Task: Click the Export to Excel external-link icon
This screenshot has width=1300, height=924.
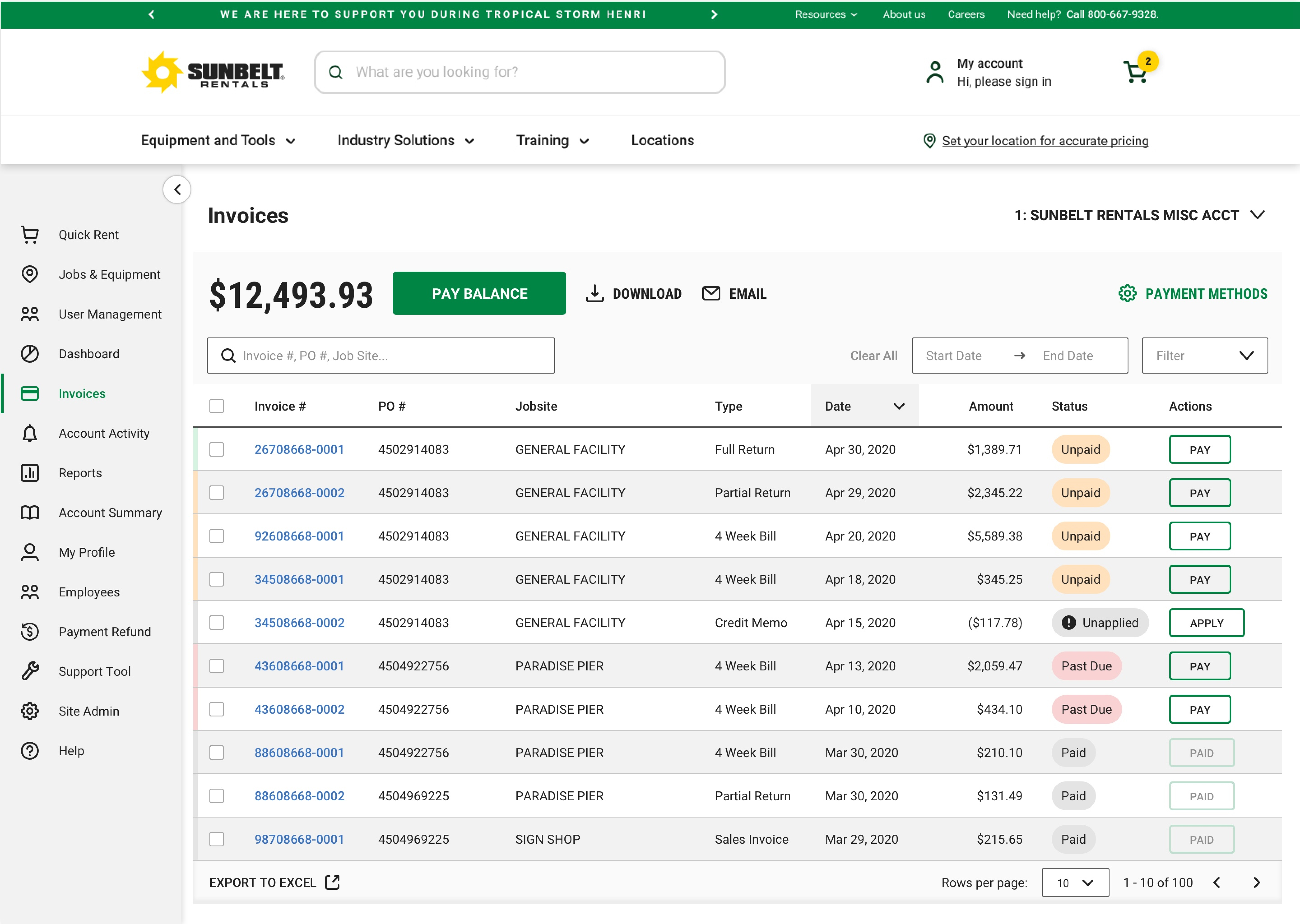Action: [332, 882]
